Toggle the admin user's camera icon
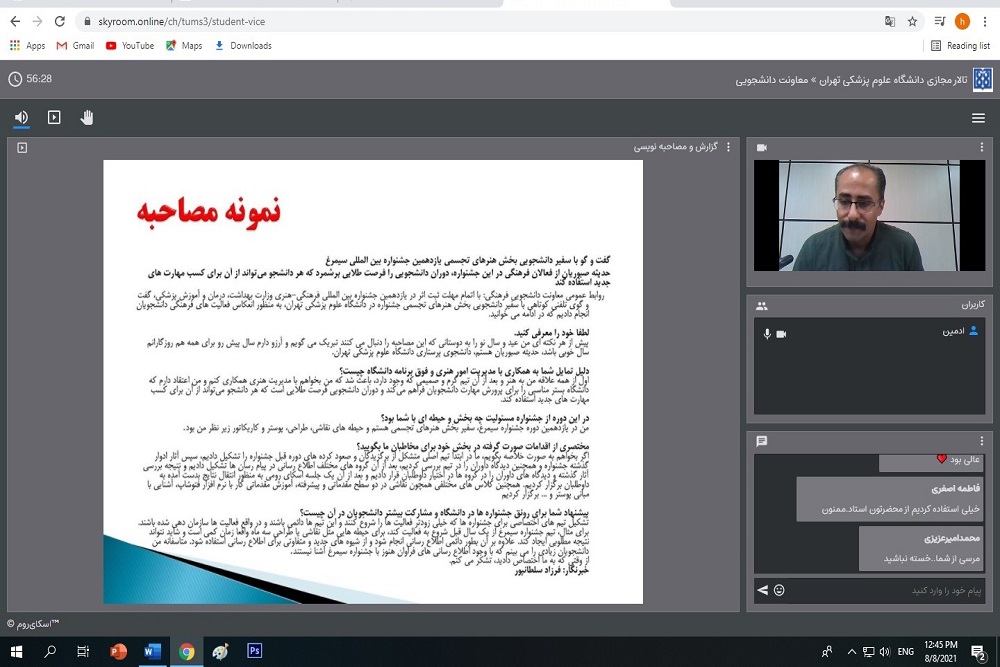1000x667 pixels. (782, 333)
